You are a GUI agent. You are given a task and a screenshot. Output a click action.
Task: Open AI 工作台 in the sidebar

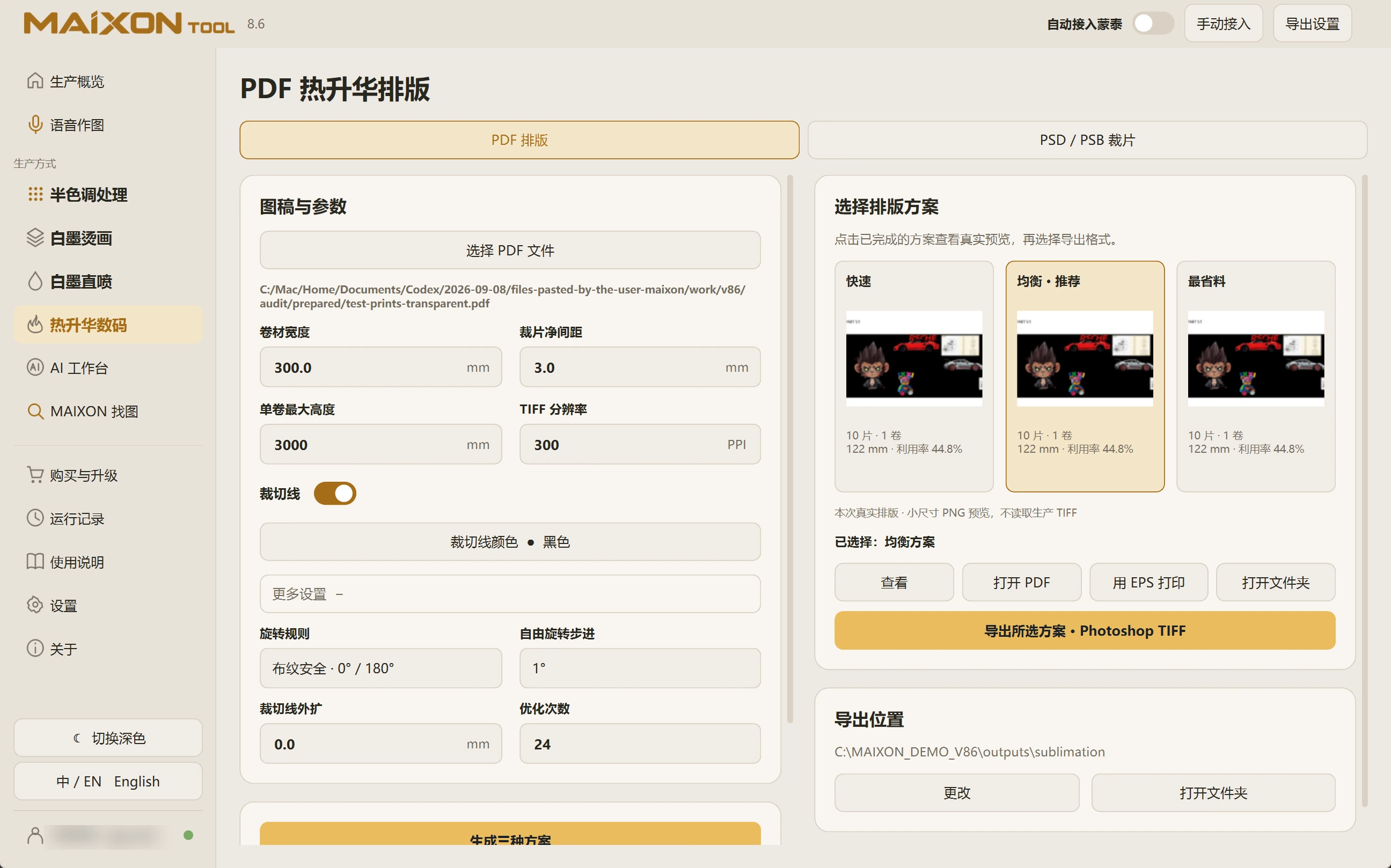click(x=108, y=367)
